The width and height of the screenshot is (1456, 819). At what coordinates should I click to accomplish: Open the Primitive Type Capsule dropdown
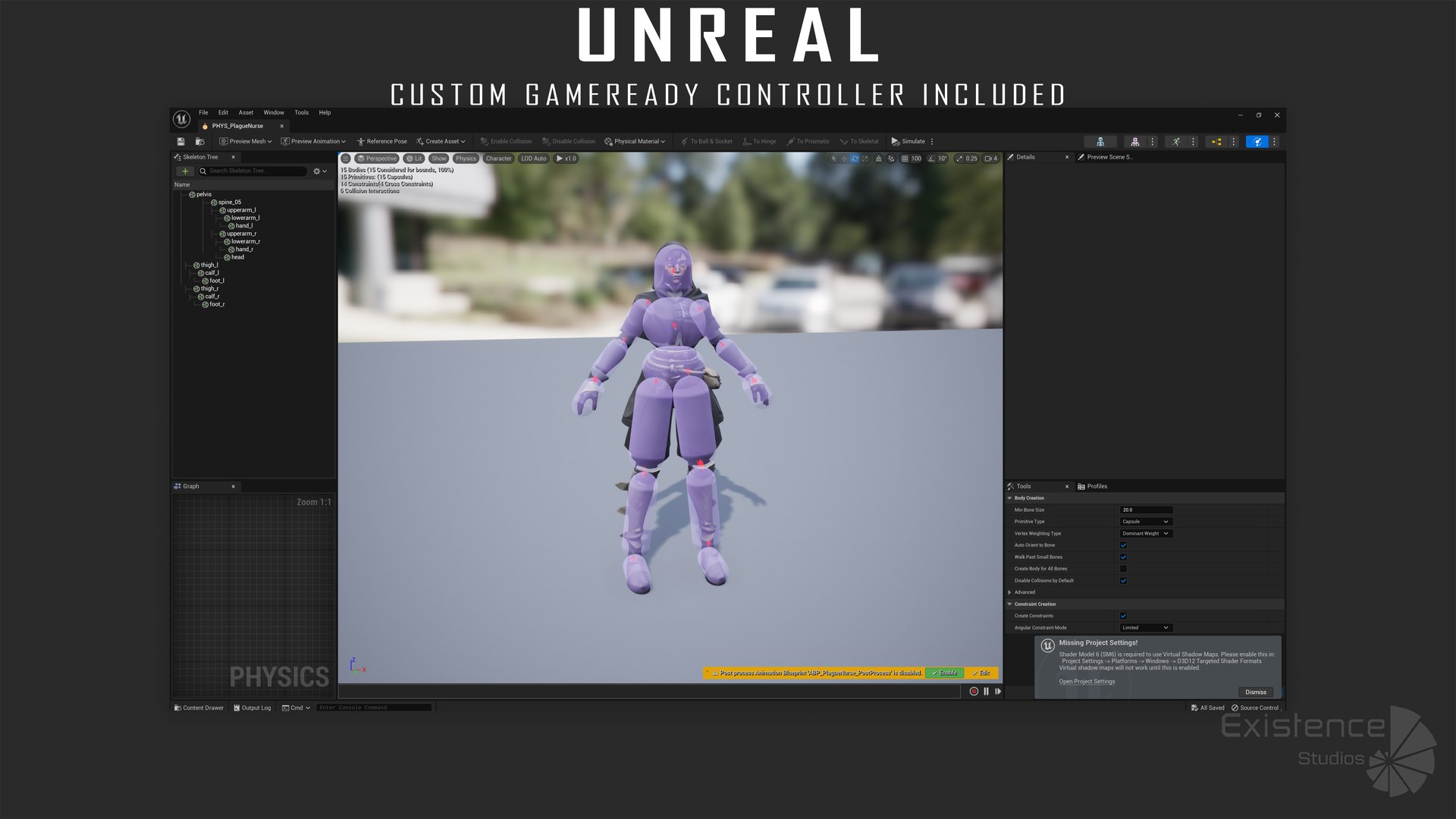point(1146,522)
